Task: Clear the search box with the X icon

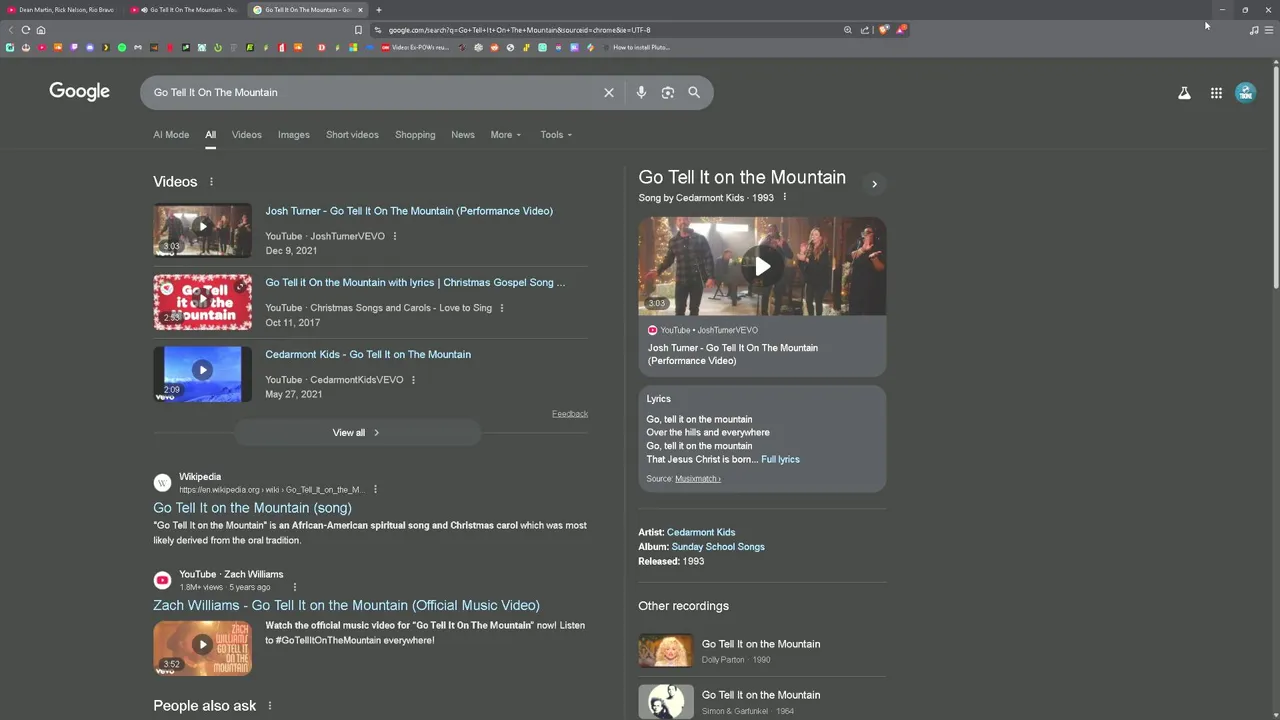Action: tap(608, 92)
